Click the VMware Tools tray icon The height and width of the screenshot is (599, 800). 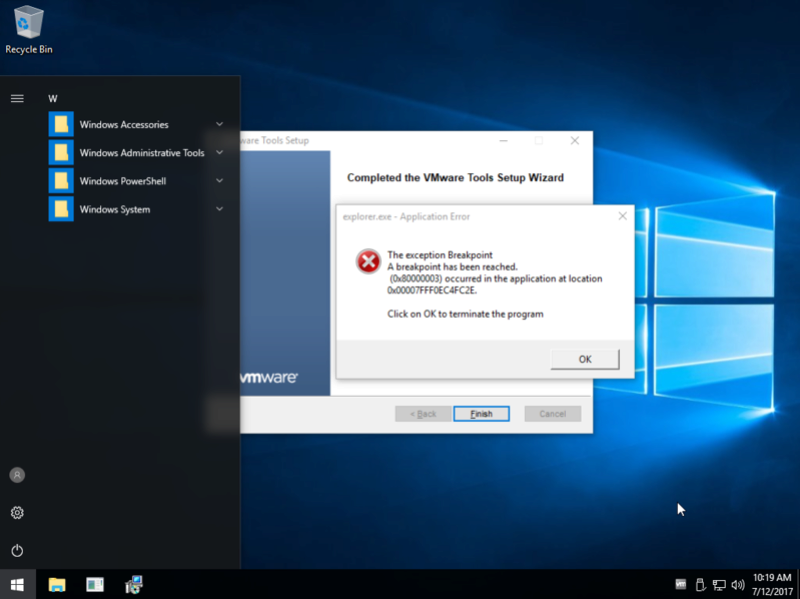click(681, 585)
